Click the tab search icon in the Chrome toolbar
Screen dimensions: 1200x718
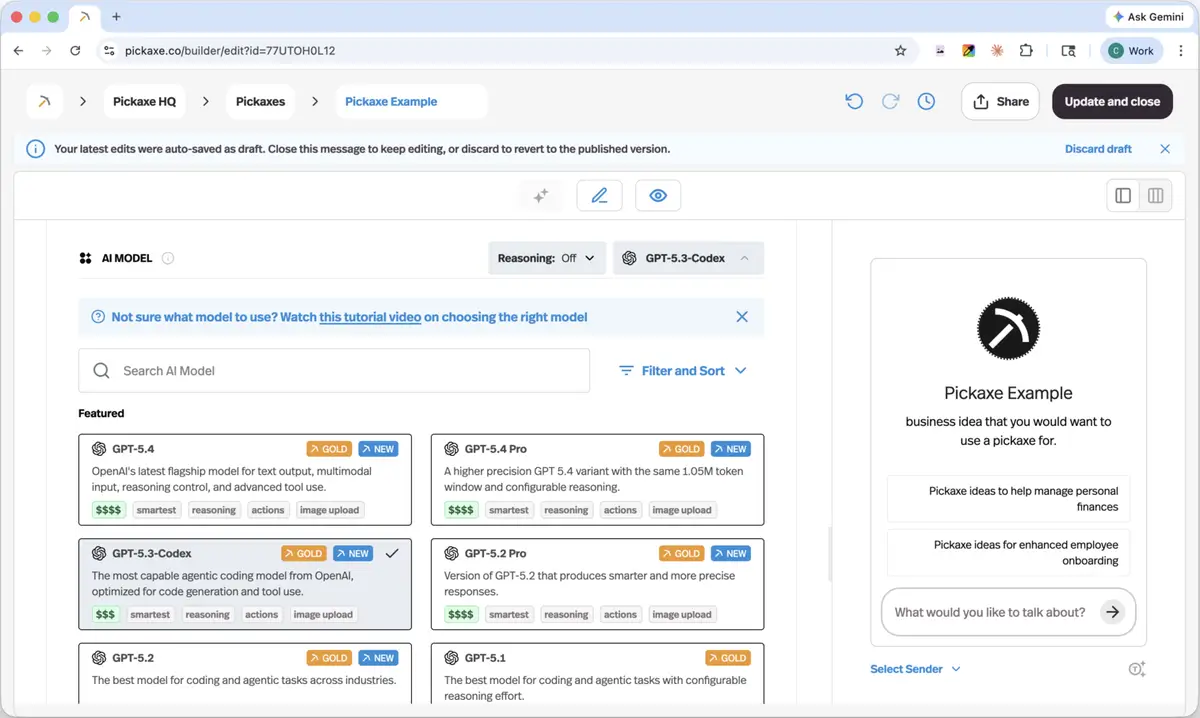[x=1068, y=51]
